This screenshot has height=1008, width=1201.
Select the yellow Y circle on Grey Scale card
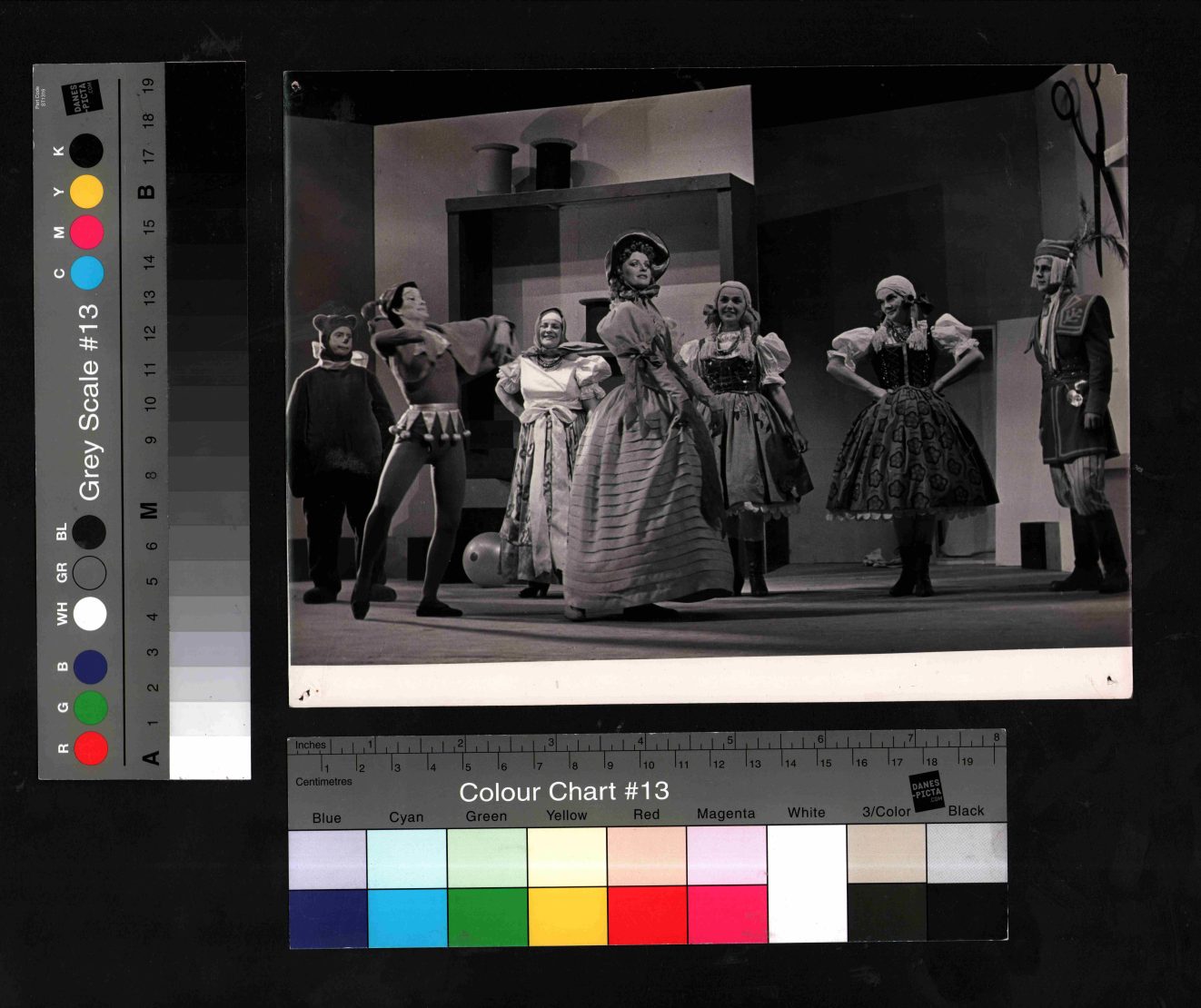(x=87, y=192)
